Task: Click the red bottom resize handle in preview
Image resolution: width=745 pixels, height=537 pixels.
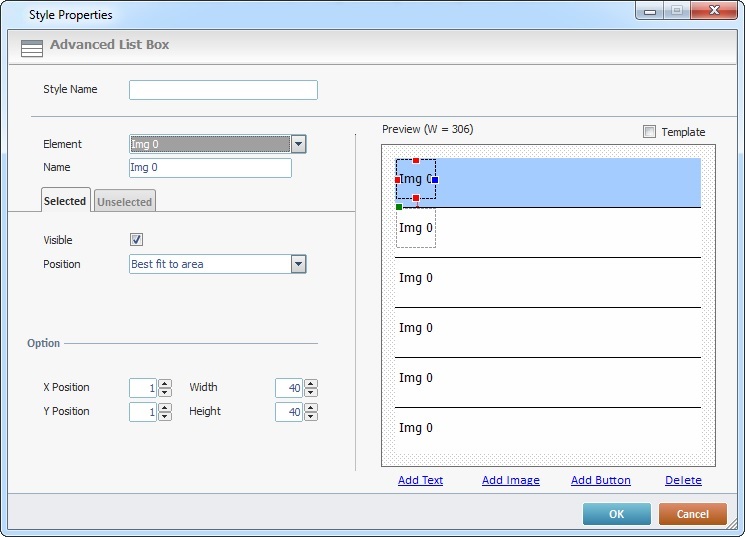Action: tap(416, 199)
